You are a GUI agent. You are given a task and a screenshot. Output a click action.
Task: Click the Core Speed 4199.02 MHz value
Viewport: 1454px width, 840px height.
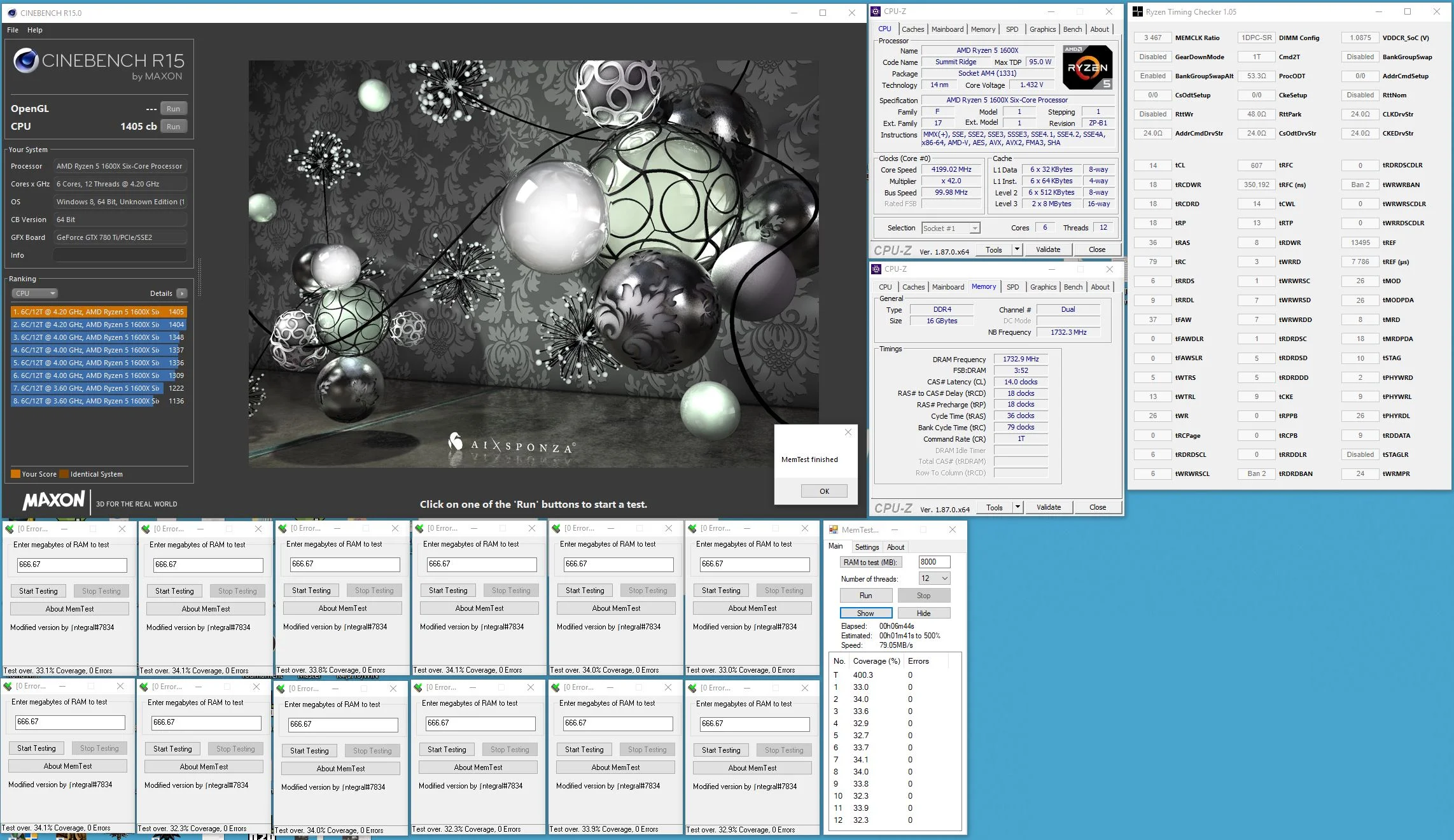tap(951, 170)
